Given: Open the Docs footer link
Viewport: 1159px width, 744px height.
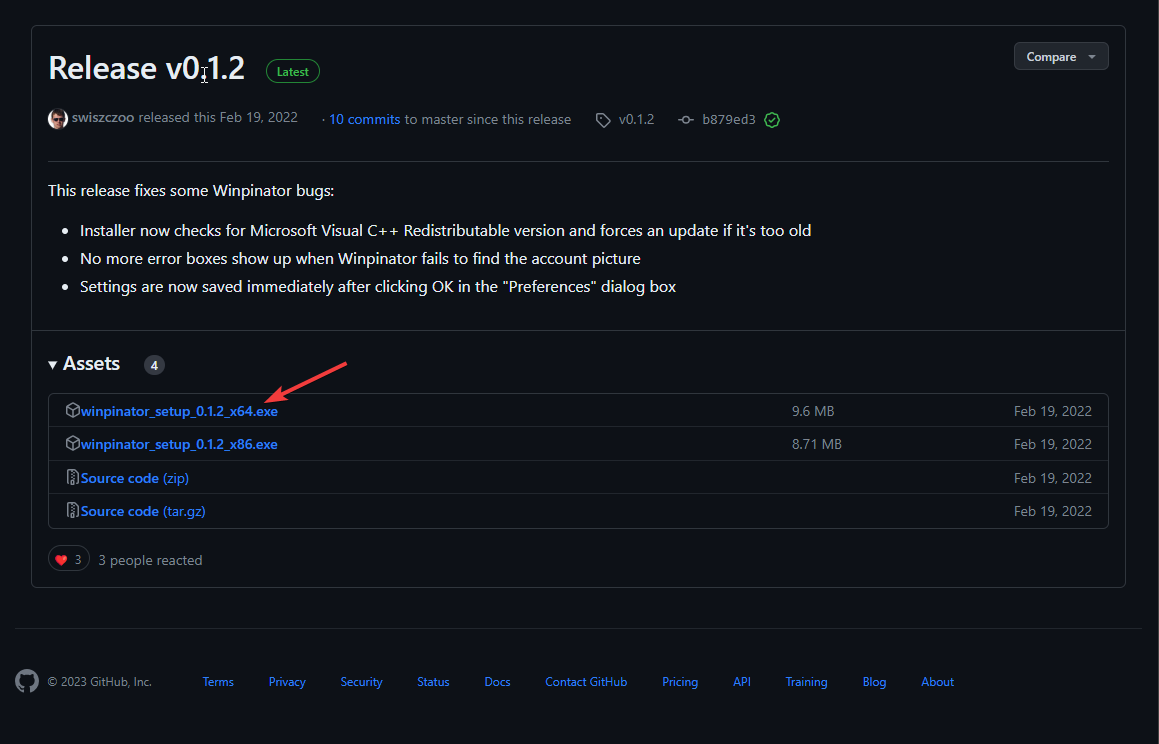Looking at the screenshot, I should click(497, 682).
